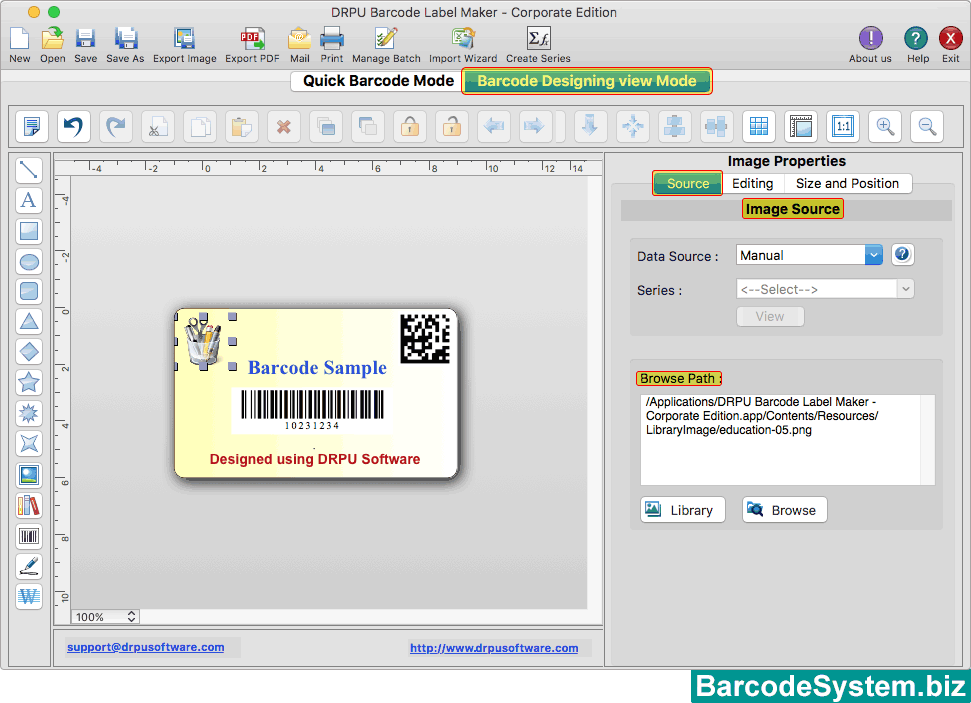Copy the selected object
Viewport: 971px width, 703px height.
pos(200,127)
